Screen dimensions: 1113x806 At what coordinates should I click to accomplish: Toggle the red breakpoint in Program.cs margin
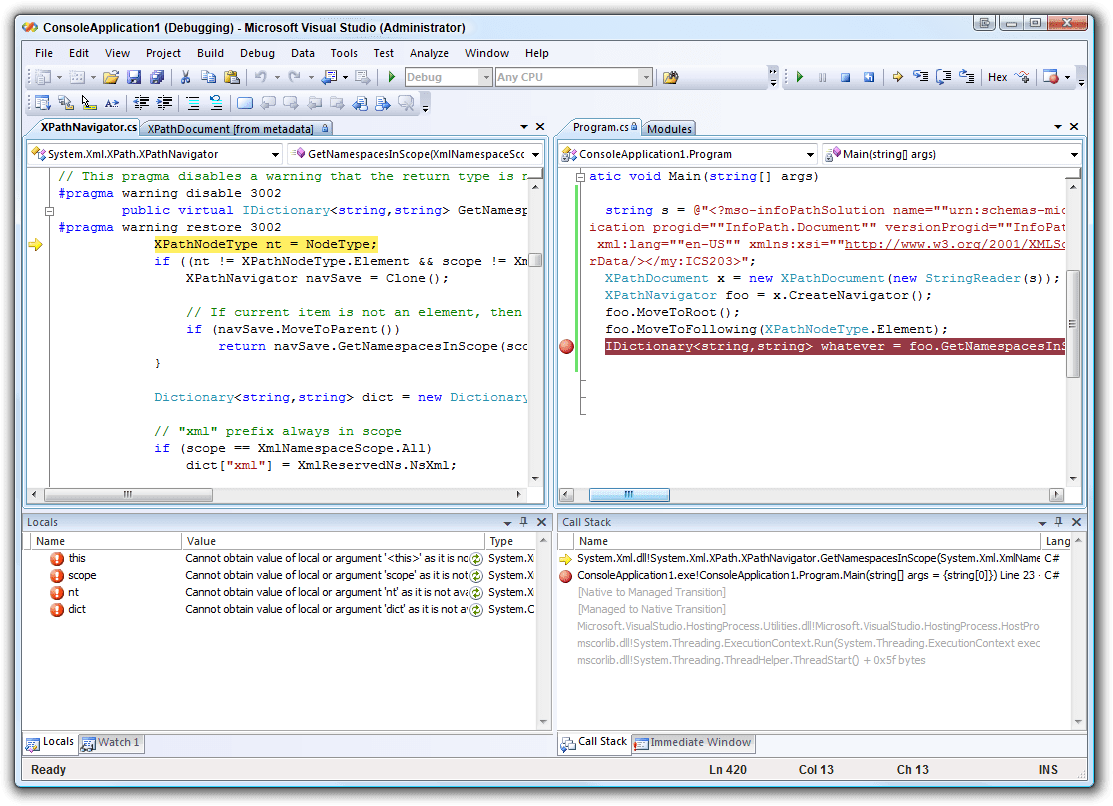567,346
